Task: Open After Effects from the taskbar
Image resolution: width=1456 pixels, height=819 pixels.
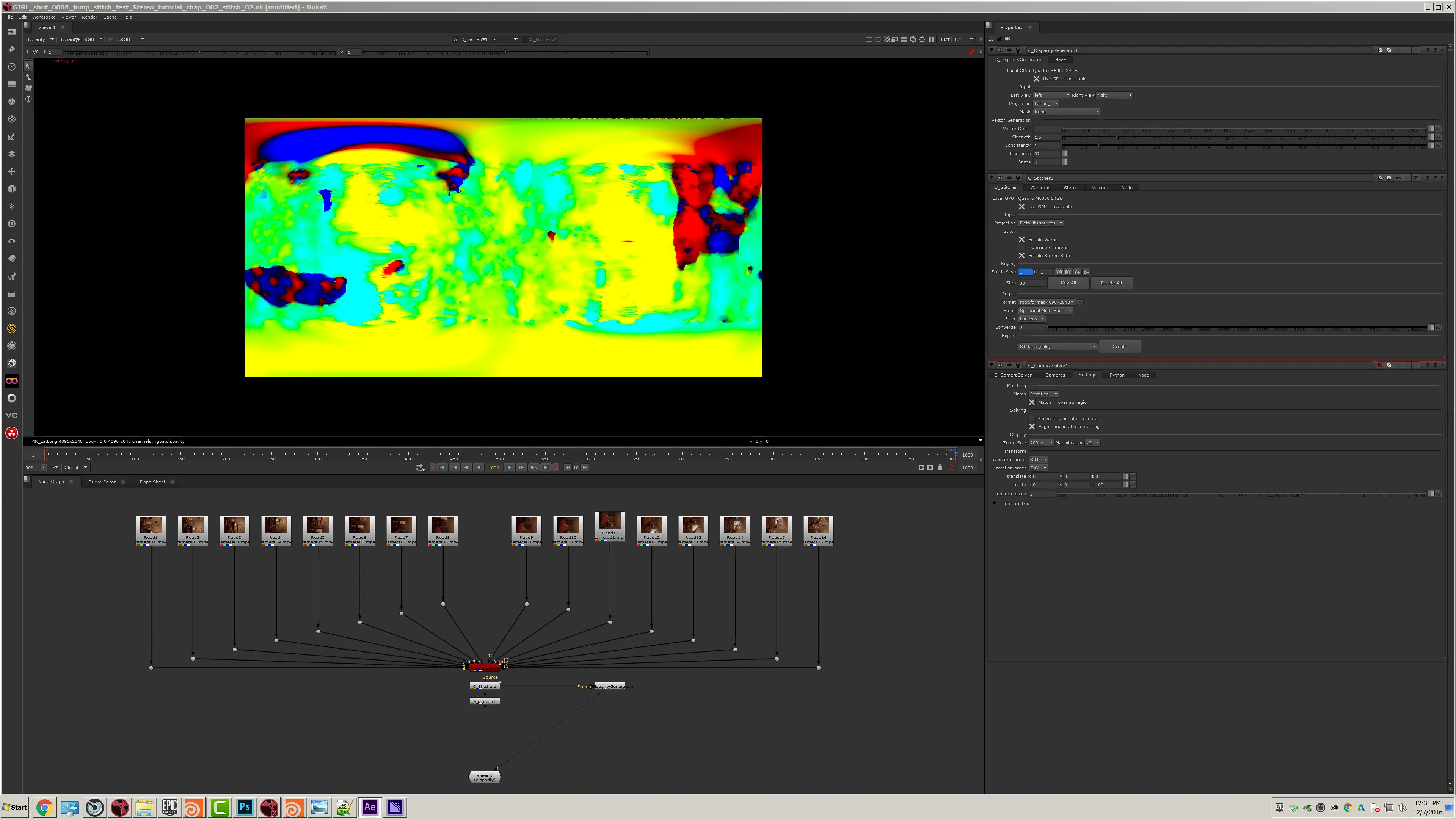Action: tap(370, 807)
